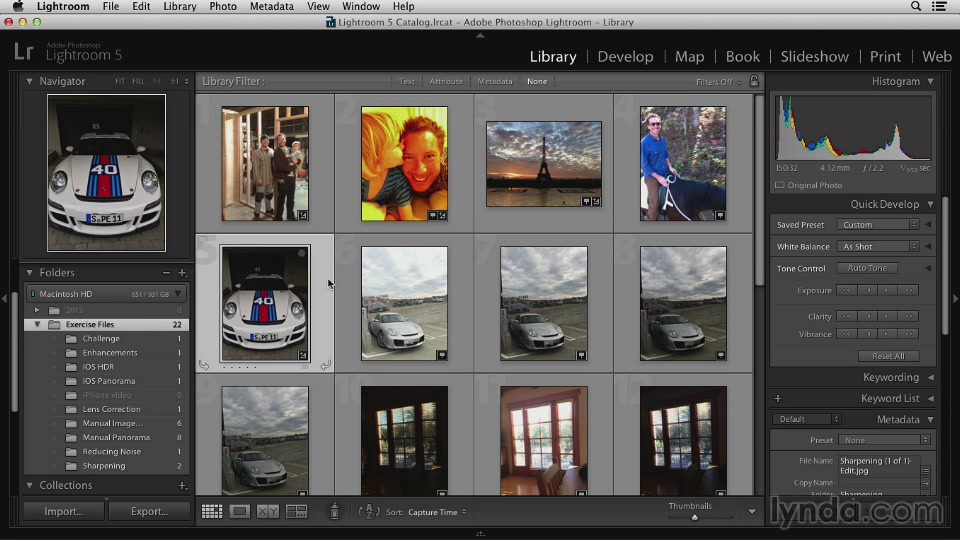Image resolution: width=960 pixels, height=540 pixels.
Task: Click badge icon on horse rider thumbnail
Action: coord(720,216)
